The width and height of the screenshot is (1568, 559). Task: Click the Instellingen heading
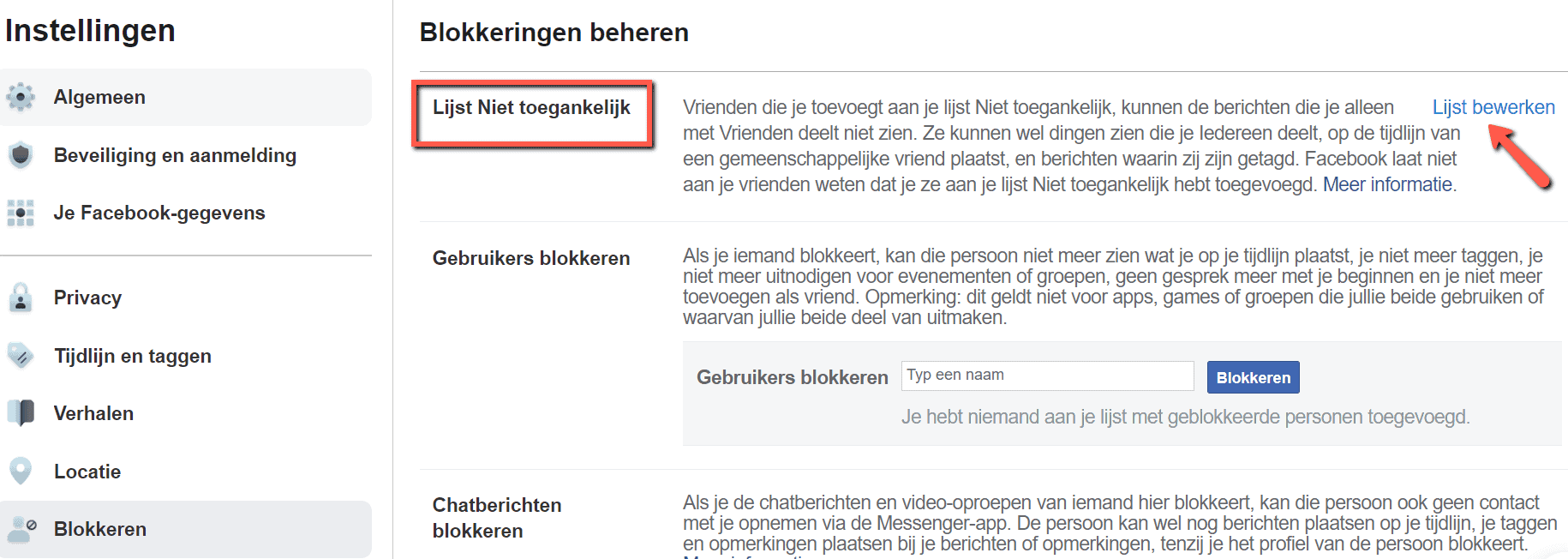(x=90, y=31)
